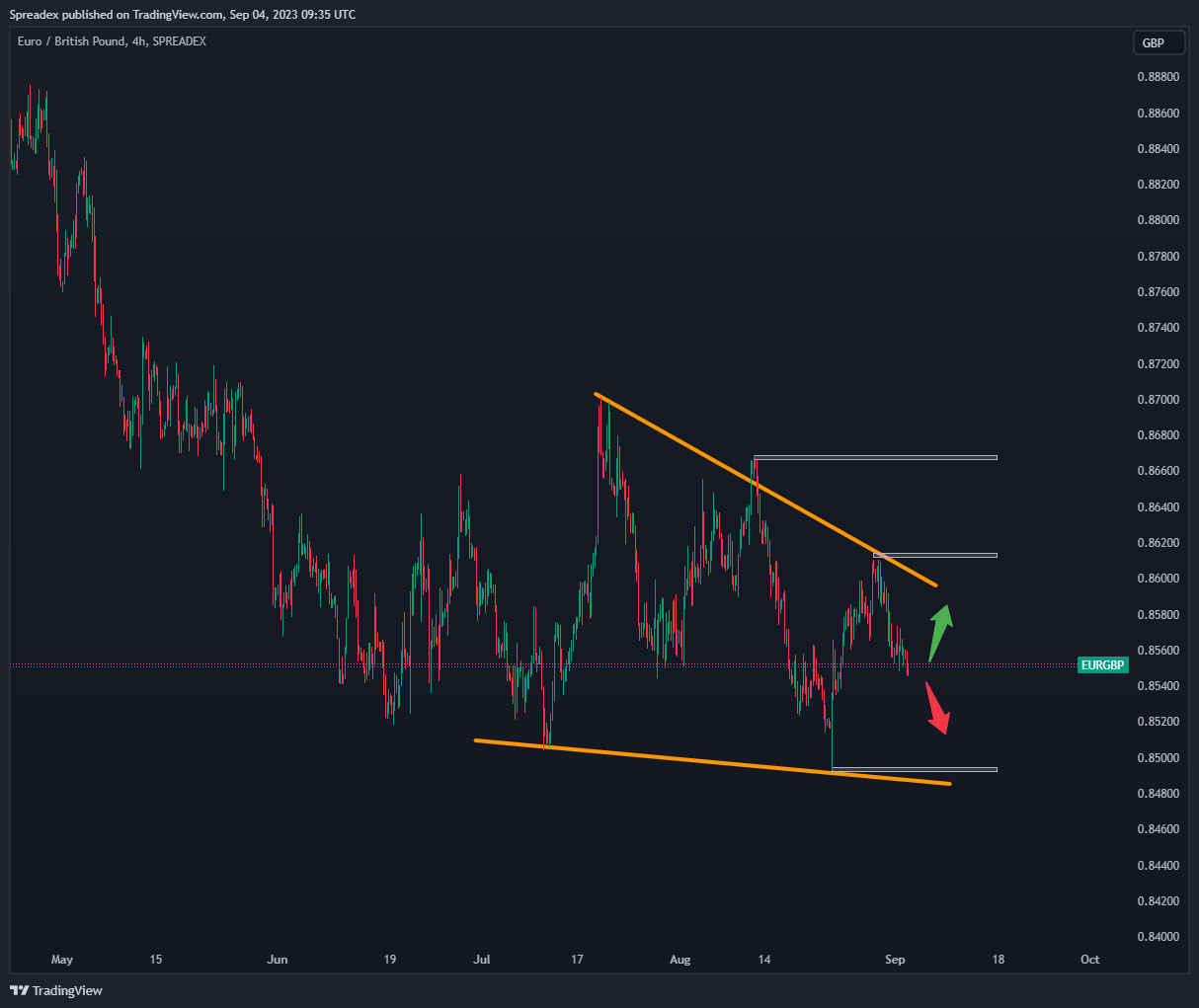Click the 0.86800 price axis label
This screenshot has height=1008, width=1199.
(x=1158, y=435)
